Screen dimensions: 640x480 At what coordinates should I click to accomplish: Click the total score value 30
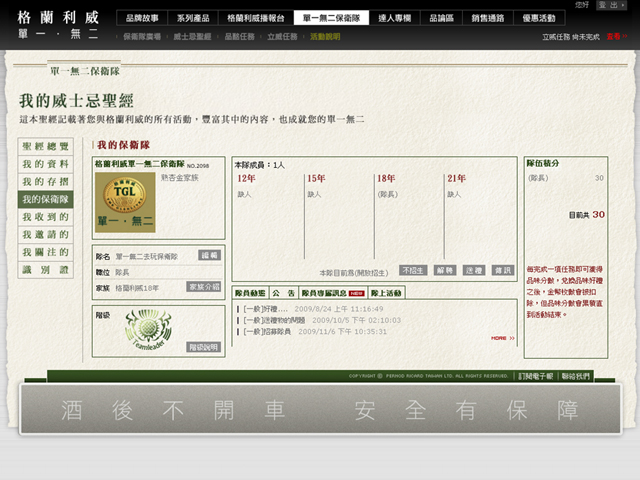pyautogui.click(x=598, y=214)
